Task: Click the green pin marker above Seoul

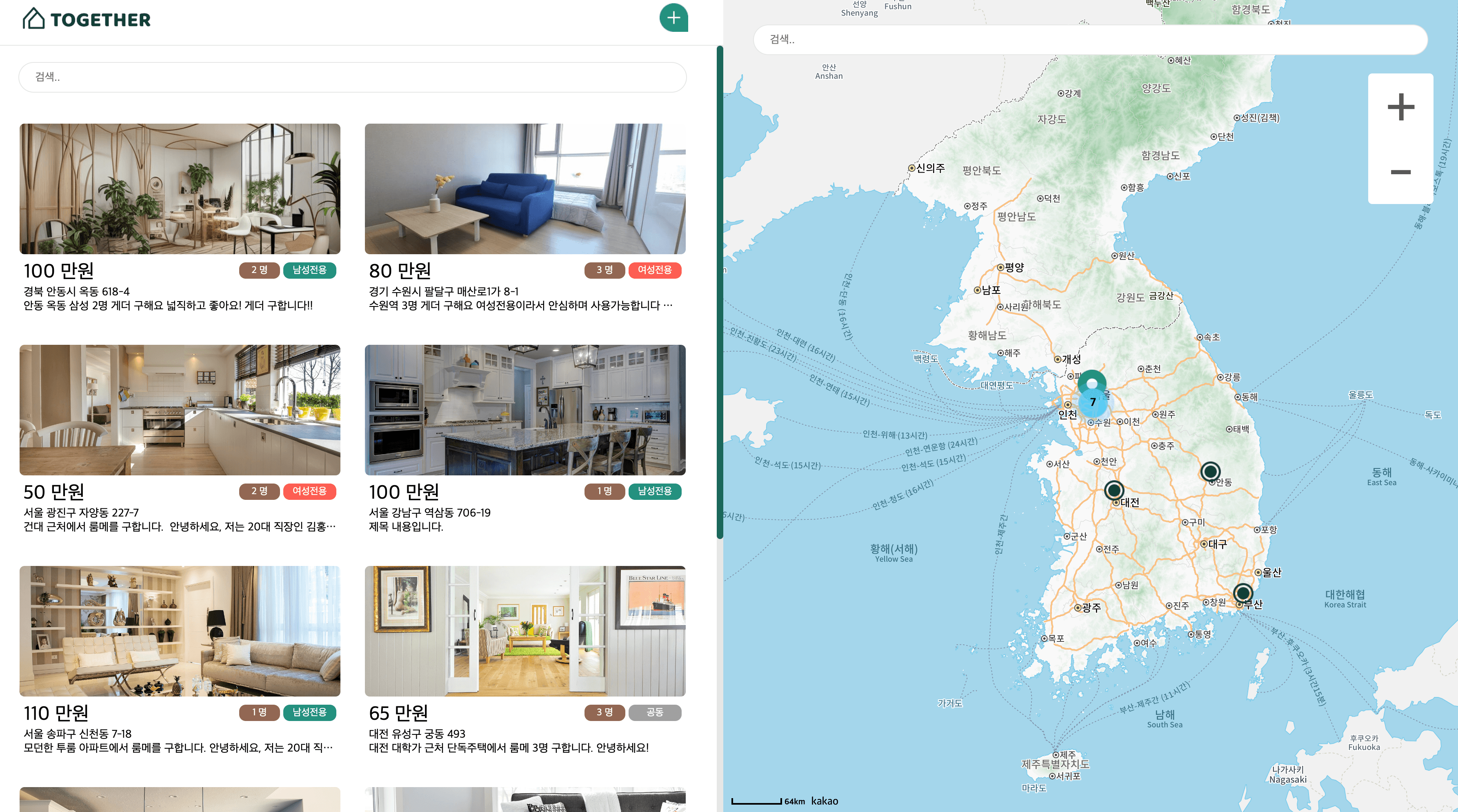Action: pyautogui.click(x=1092, y=382)
